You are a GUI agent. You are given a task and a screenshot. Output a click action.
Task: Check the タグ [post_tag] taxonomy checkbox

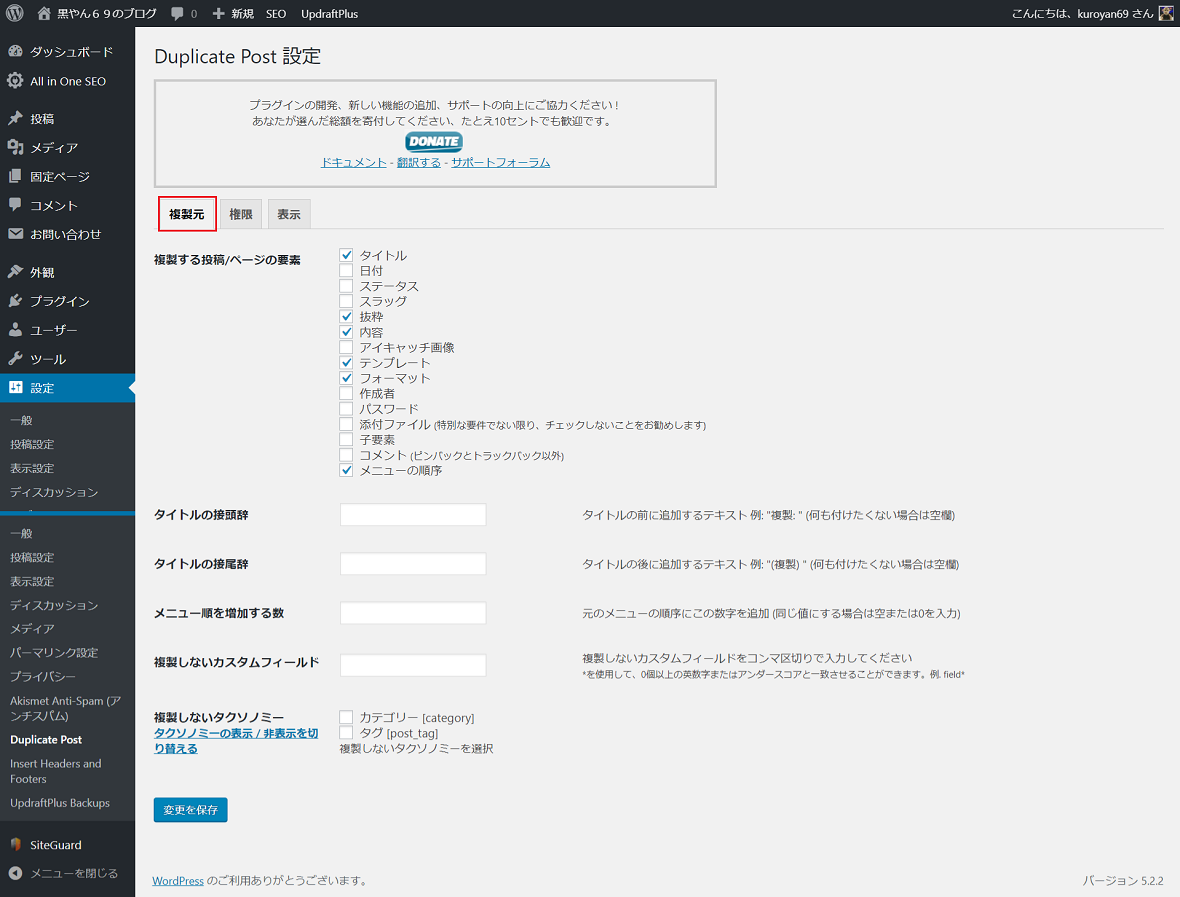[x=346, y=732]
